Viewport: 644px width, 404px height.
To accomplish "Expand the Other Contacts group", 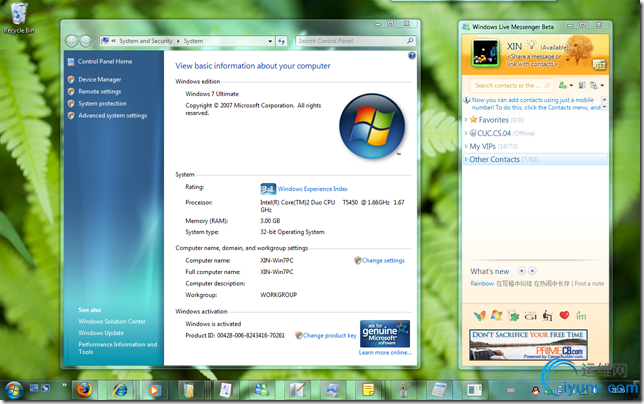I will 466,159.
